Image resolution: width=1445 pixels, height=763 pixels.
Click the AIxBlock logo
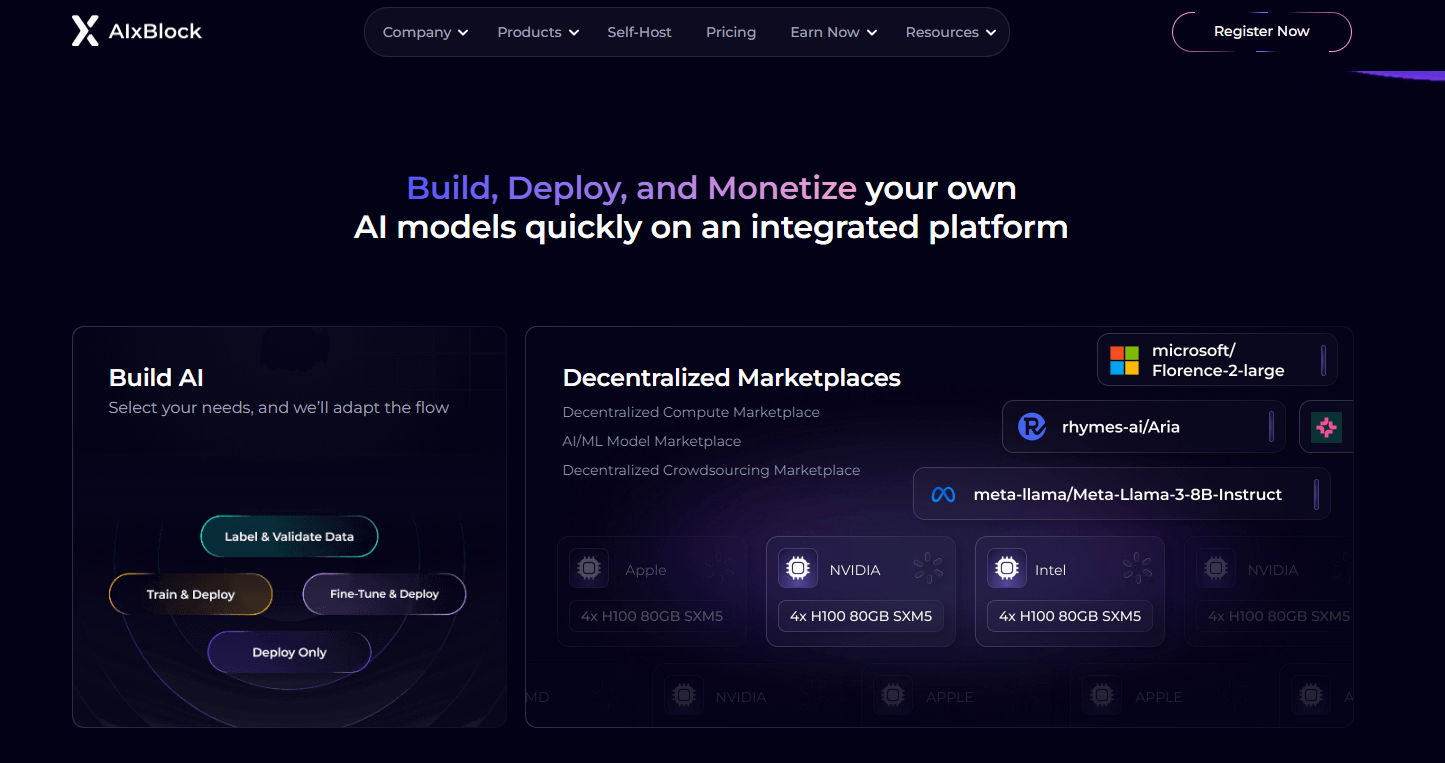click(137, 31)
